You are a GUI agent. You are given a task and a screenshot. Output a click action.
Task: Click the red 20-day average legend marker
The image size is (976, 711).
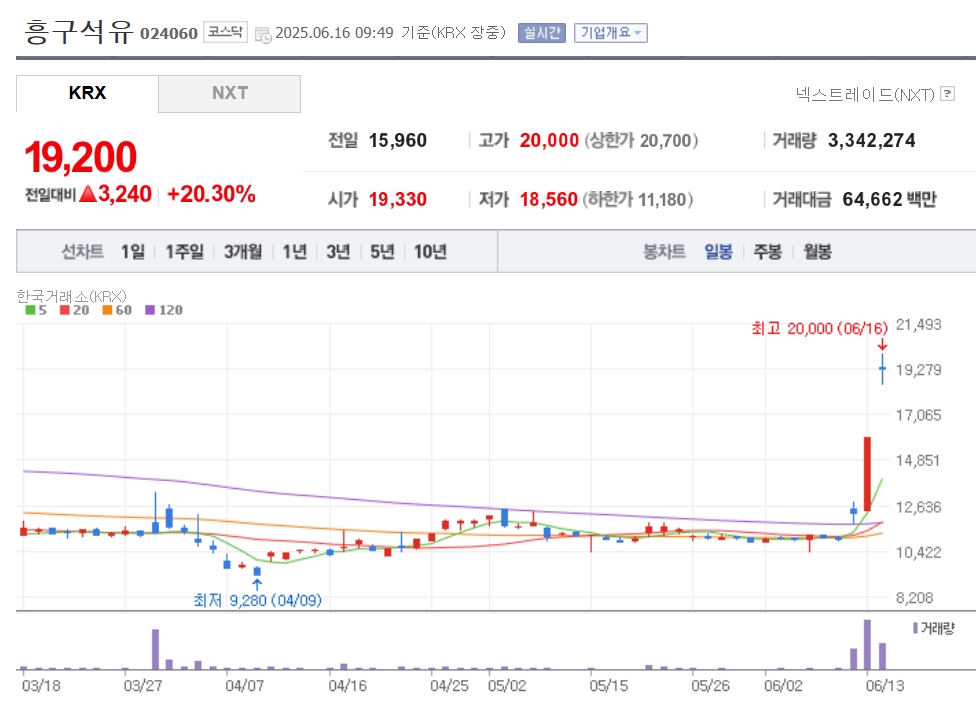(65, 310)
